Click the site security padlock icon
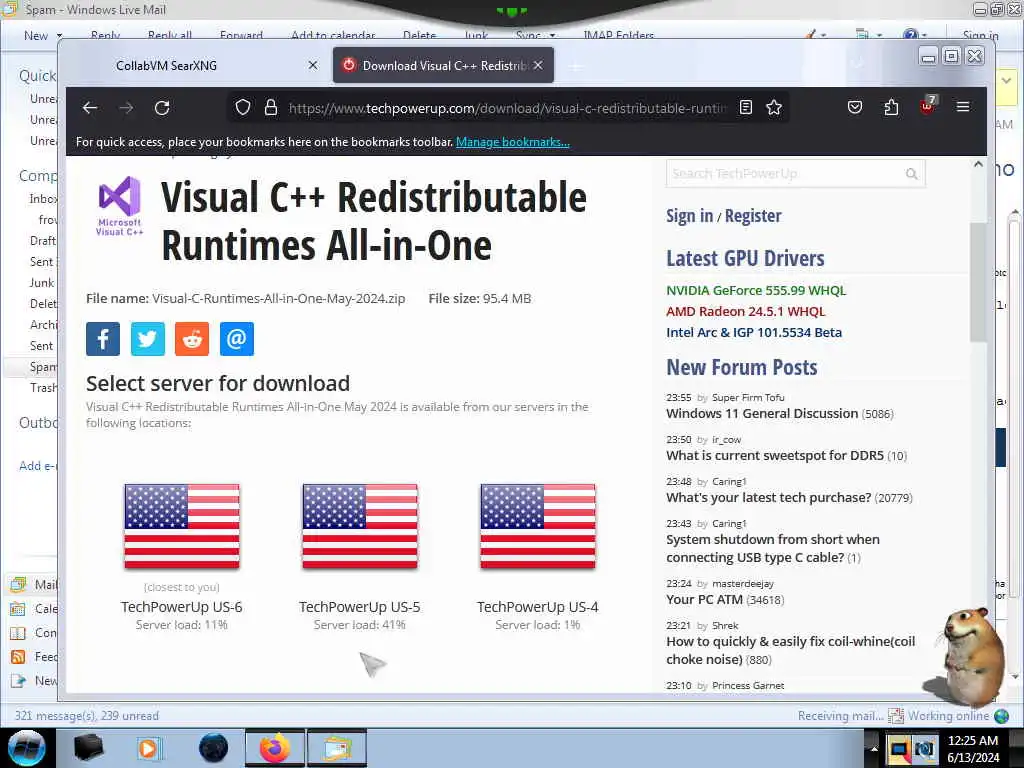Screen dimensions: 1024x768 pos(271,108)
